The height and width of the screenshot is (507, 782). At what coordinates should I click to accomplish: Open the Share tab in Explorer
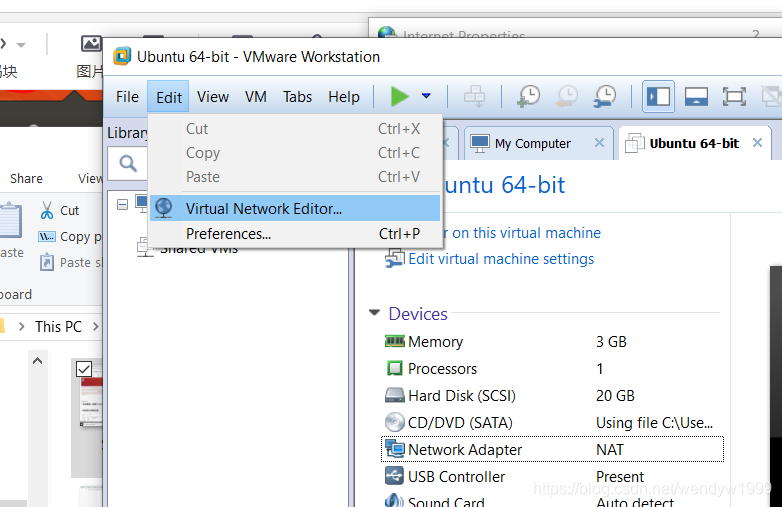click(x=26, y=178)
